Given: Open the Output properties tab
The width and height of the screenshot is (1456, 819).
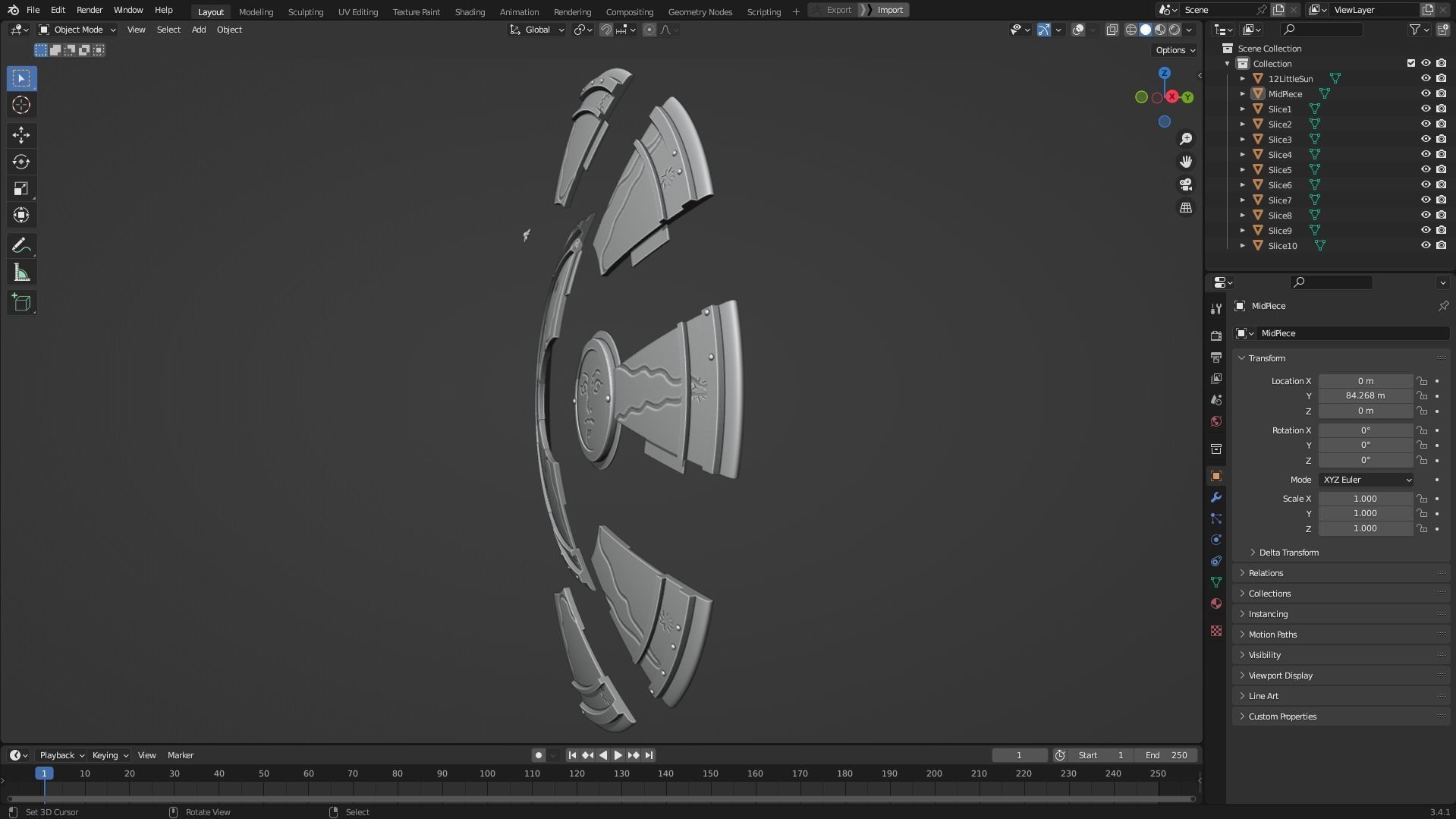Looking at the screenshot, I should 1216,357.
